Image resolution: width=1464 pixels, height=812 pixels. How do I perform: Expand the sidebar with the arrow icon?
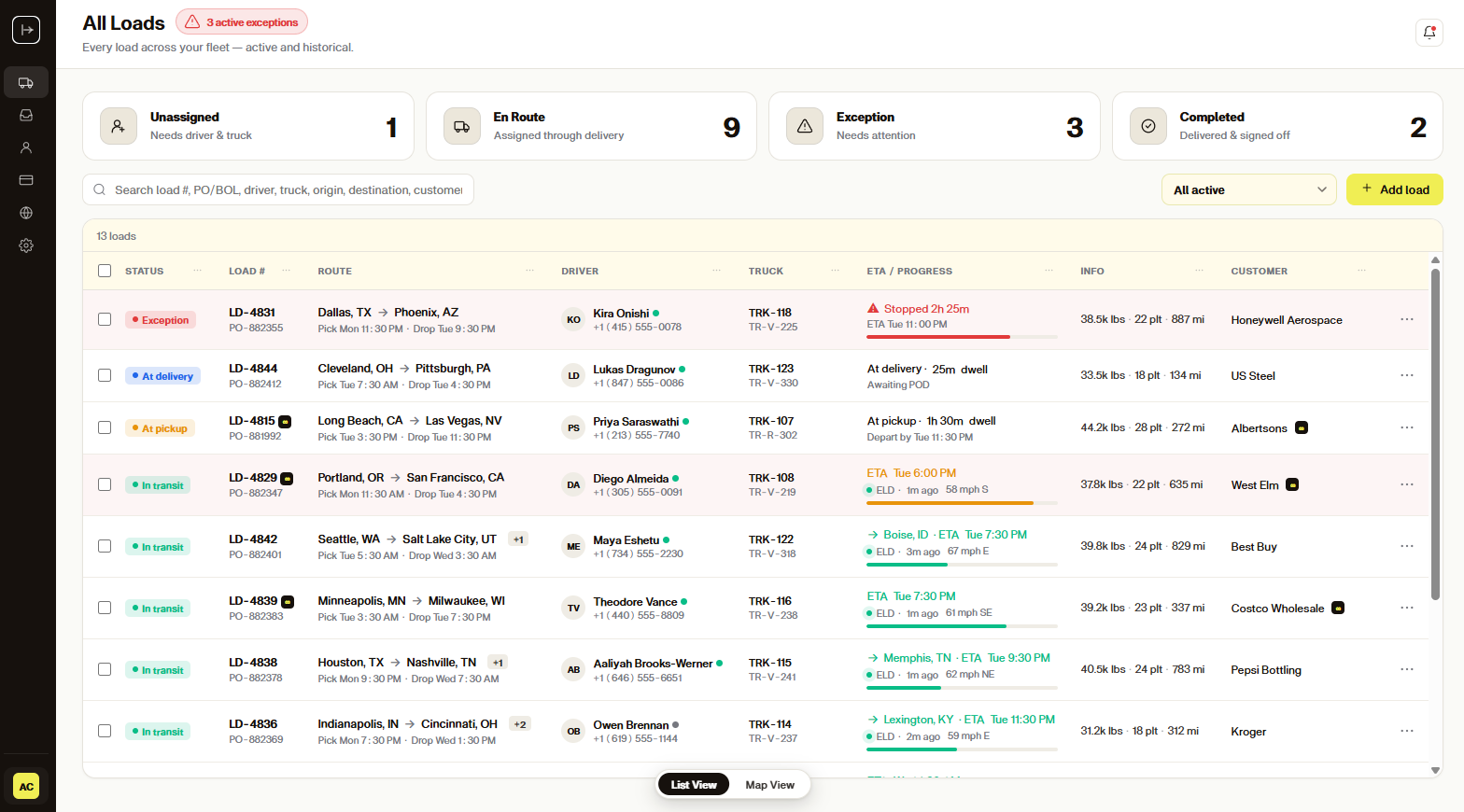[x=26, y=30]
